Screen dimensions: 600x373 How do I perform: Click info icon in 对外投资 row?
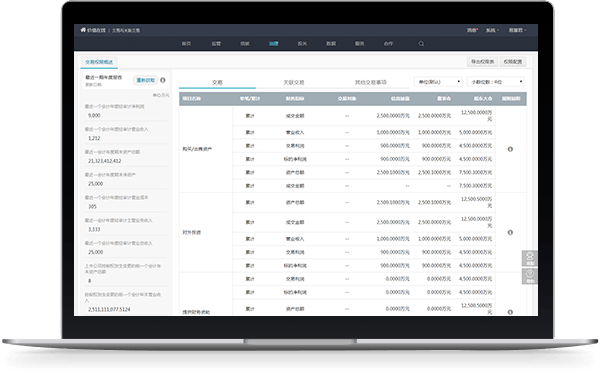[510, 232]
